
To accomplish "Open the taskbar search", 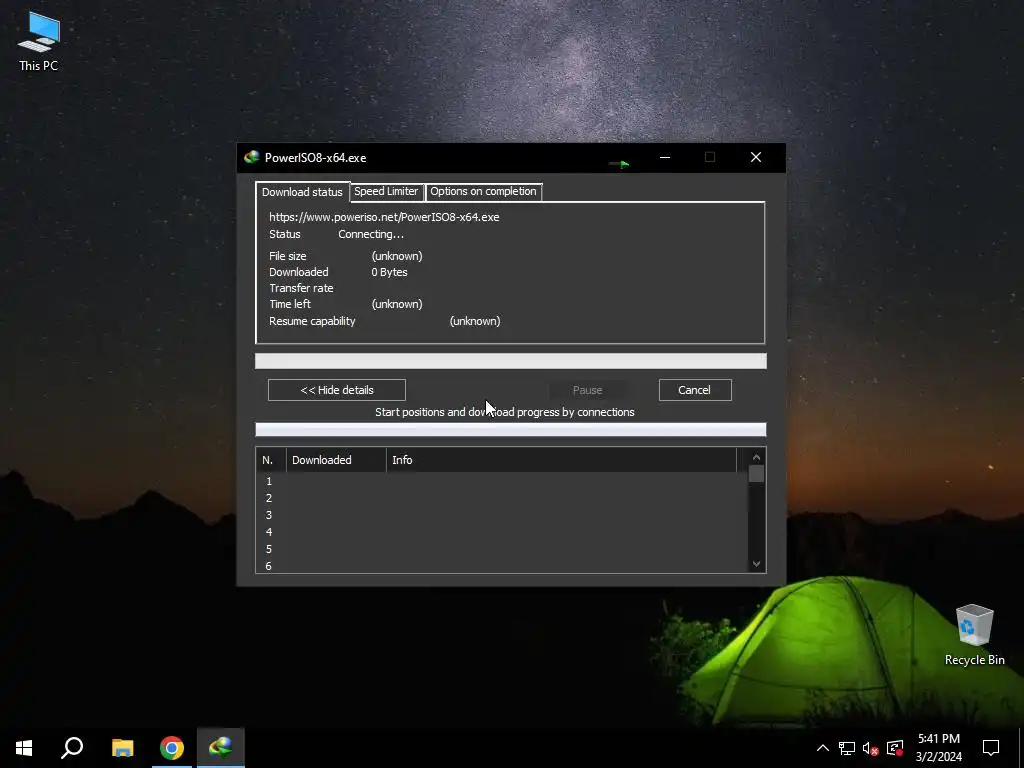I will 72,748.
